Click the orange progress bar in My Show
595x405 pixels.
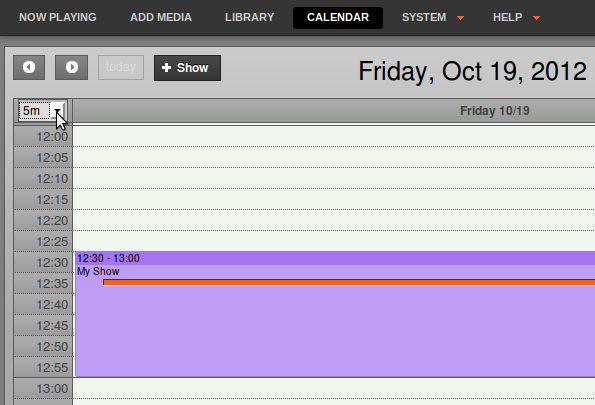click(x=349, y=282)
